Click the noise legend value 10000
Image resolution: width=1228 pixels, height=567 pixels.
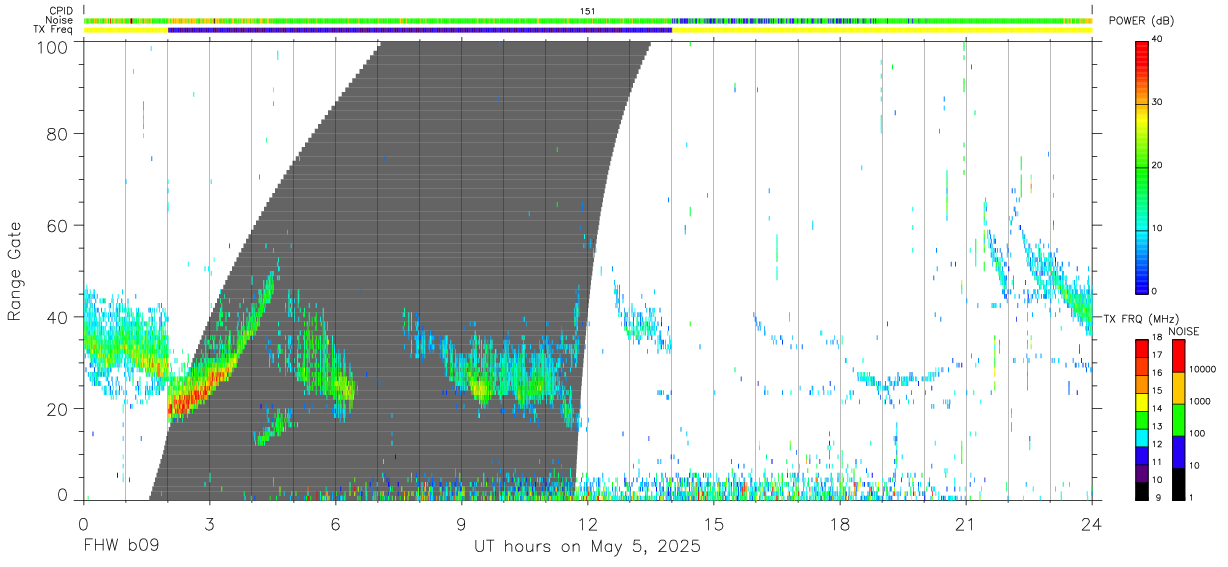[1202, 371]
